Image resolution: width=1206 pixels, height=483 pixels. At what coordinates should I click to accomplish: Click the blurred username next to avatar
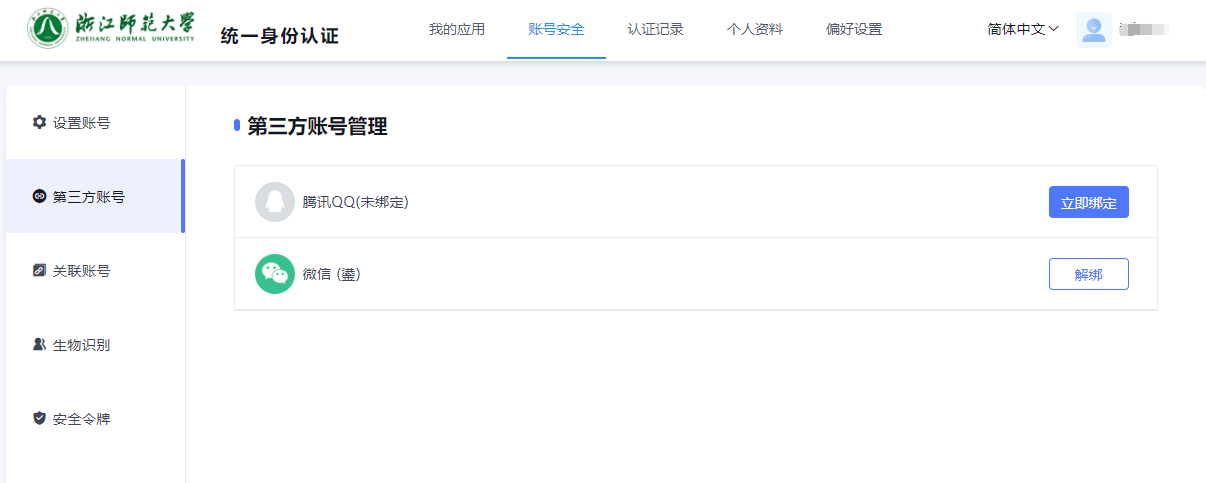(1144, 30)
